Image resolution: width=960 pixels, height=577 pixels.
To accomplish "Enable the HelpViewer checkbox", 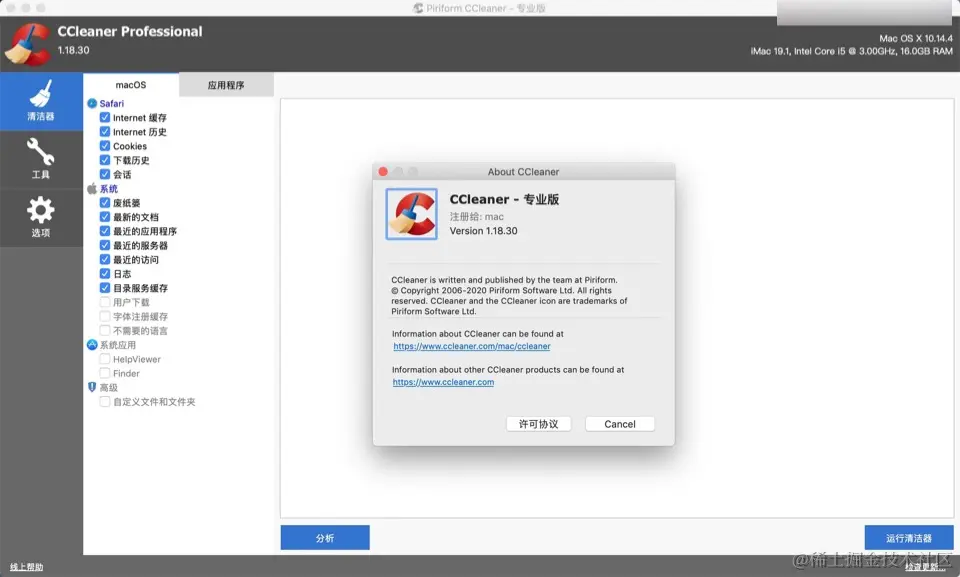I will [105, 359].
